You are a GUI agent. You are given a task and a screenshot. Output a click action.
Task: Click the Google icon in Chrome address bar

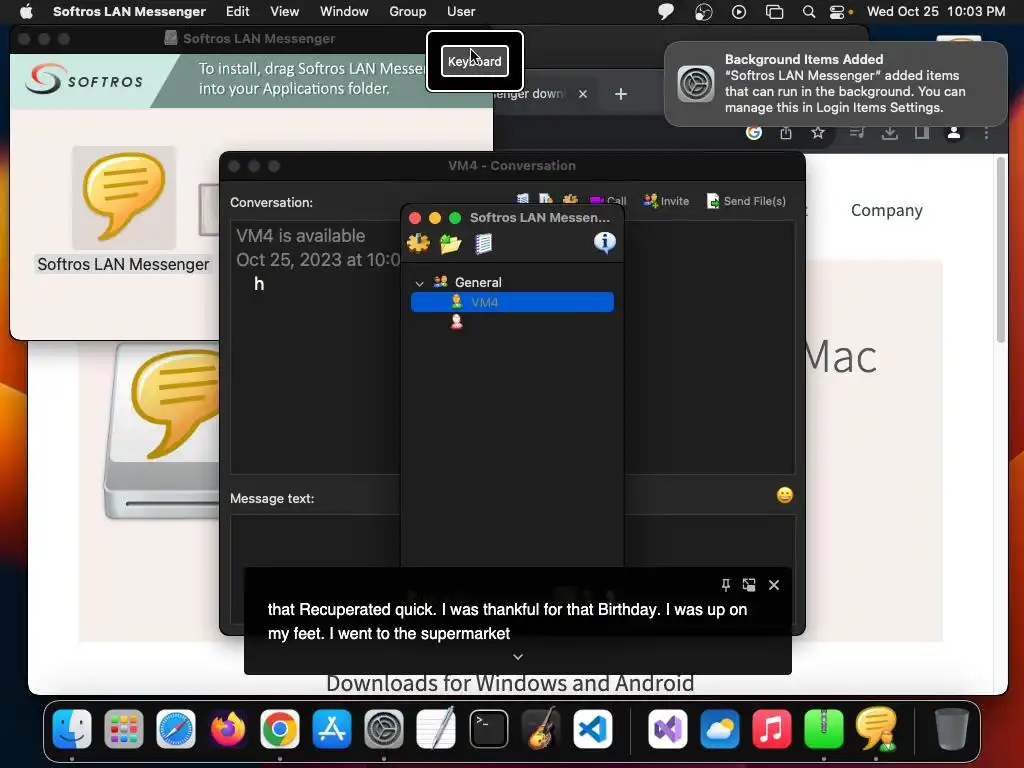pos(754,133)
